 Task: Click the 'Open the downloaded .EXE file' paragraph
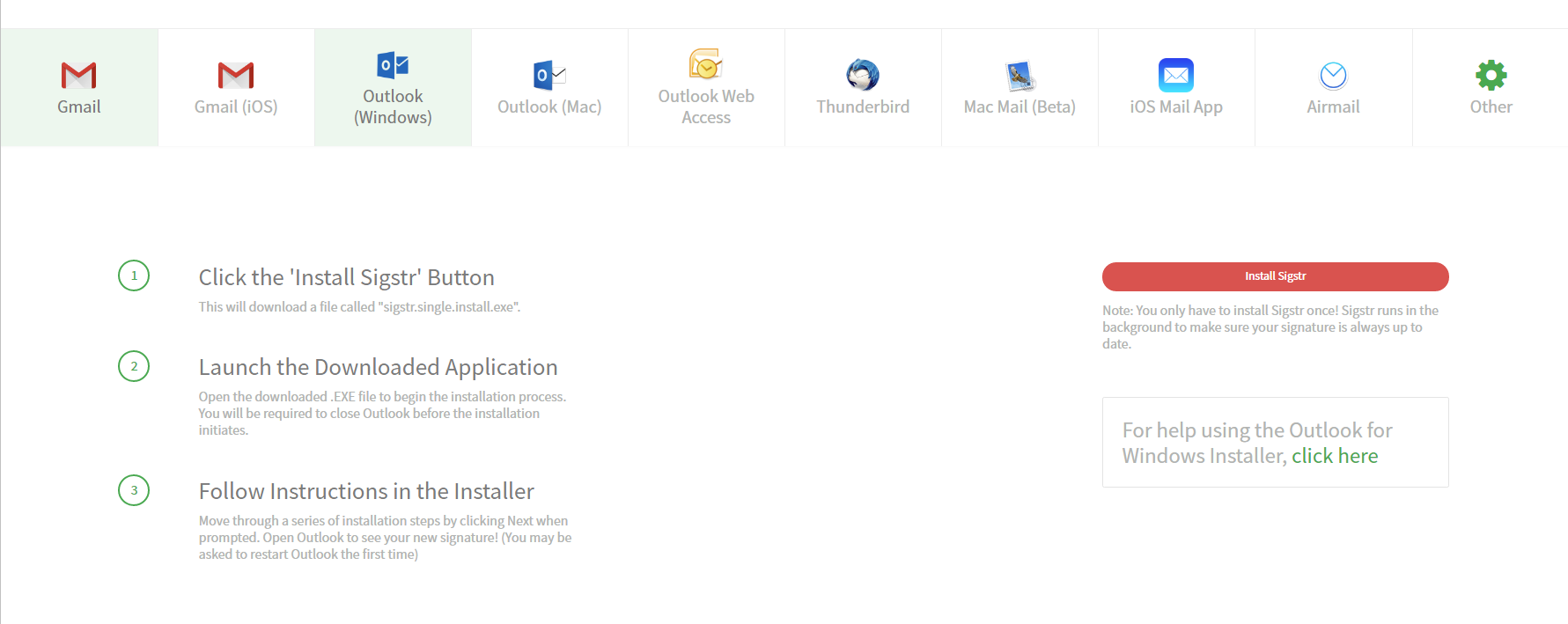382,413
